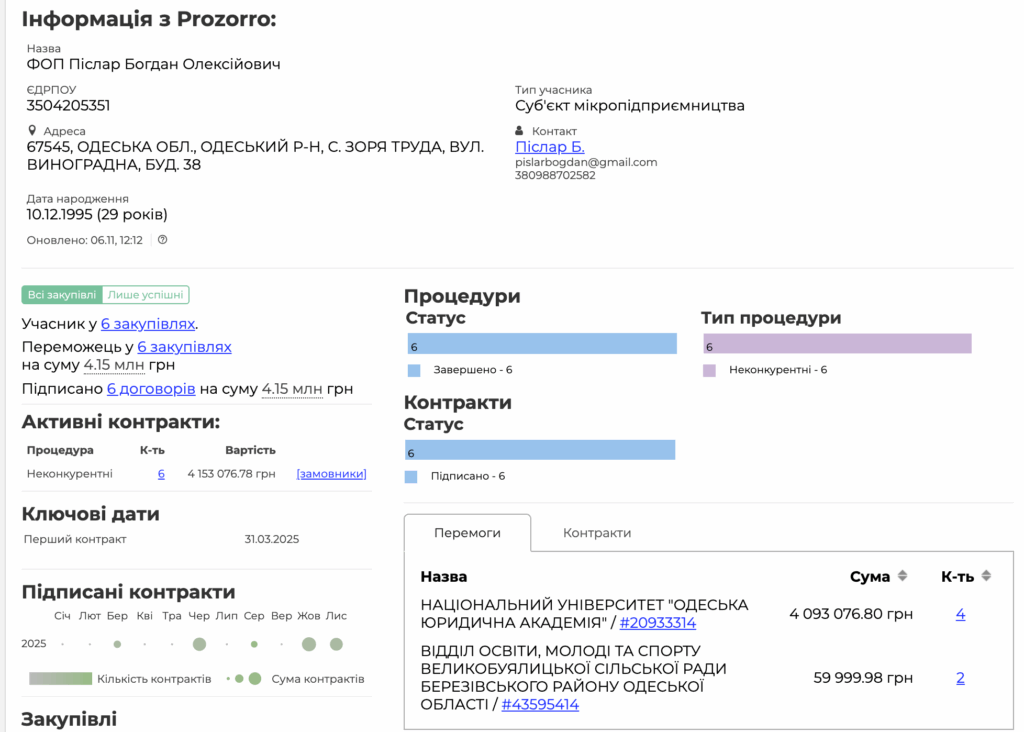This screenshot has height=732, width=1024.
Task: Click the map pin icon next to Адреса
Action: [x=33, y=131]
